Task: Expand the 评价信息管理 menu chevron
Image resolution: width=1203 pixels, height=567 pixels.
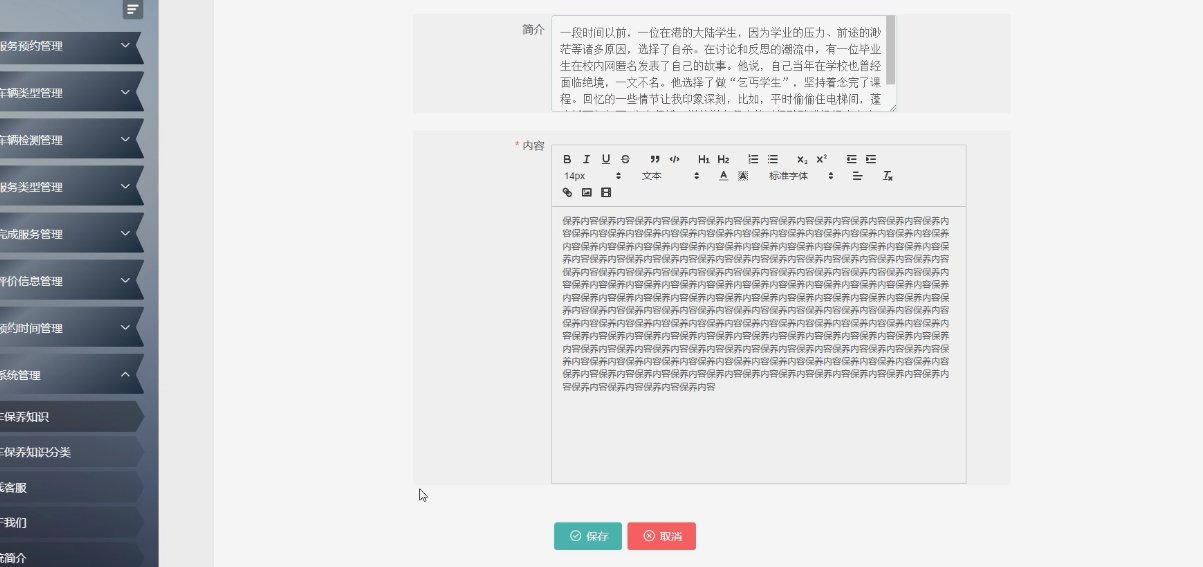Action: 125,280
